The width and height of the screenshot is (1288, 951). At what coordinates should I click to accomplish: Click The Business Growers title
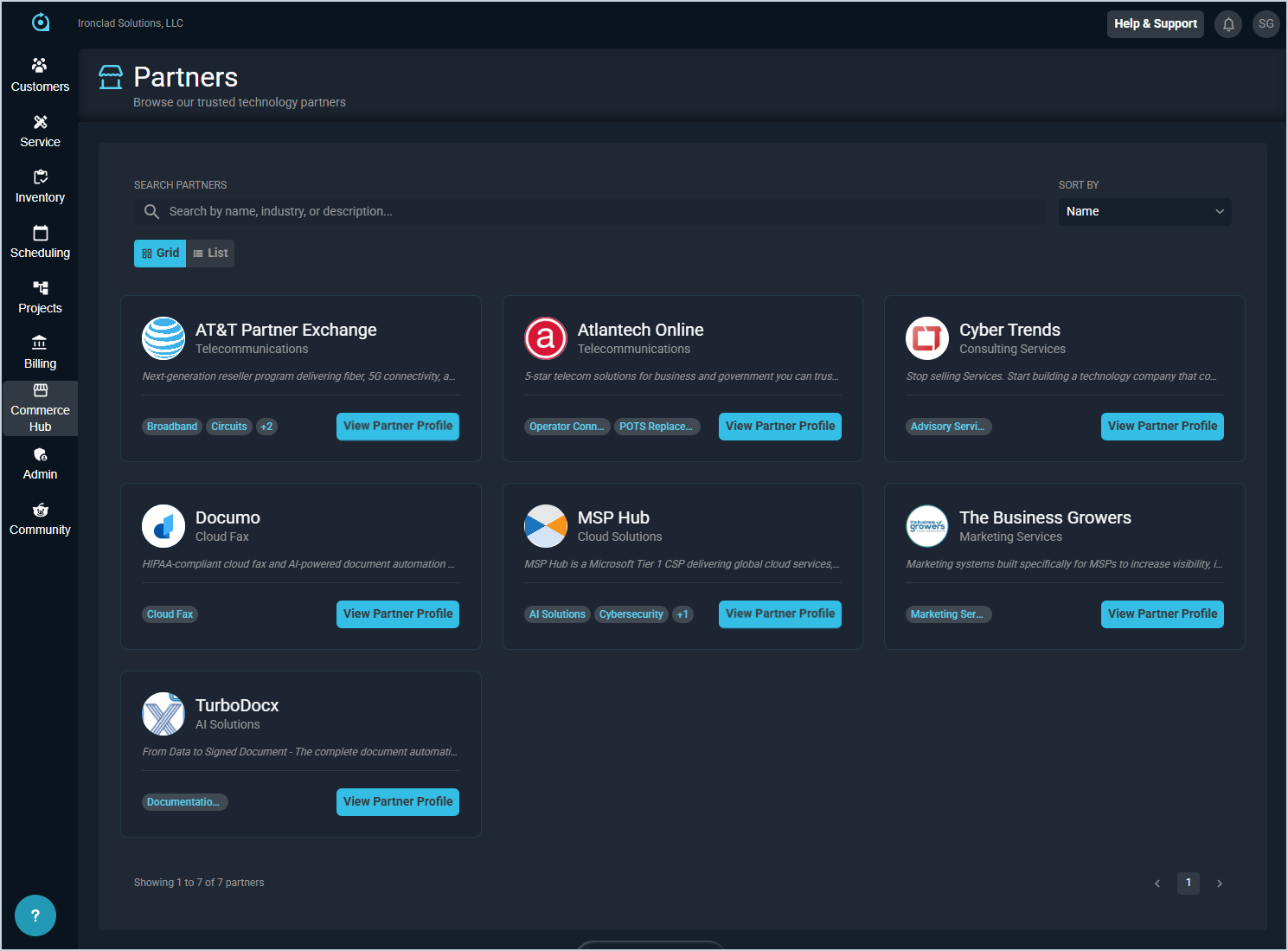(x=1045, y=517)
